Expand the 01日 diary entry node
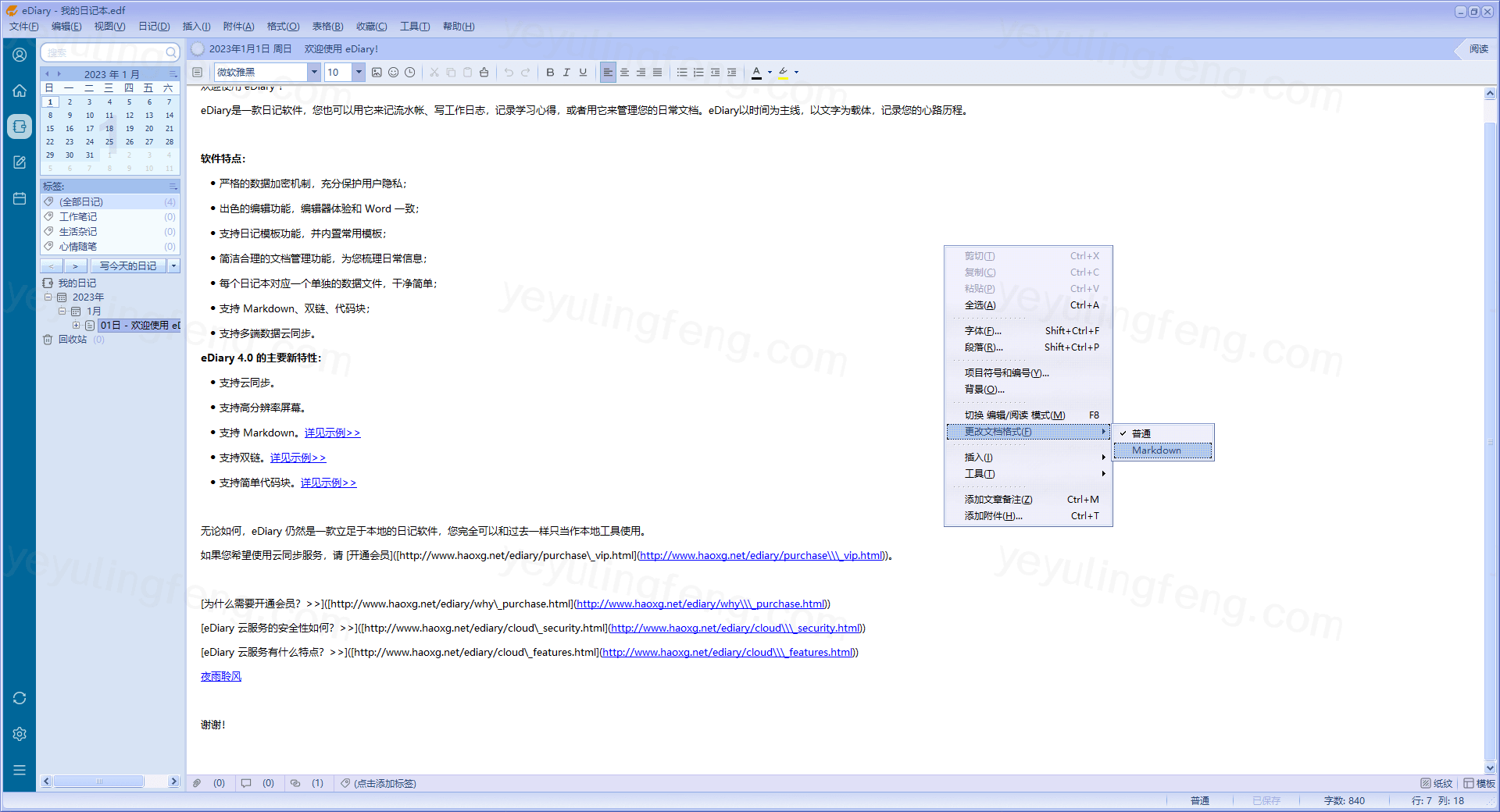 coord(76,326)
